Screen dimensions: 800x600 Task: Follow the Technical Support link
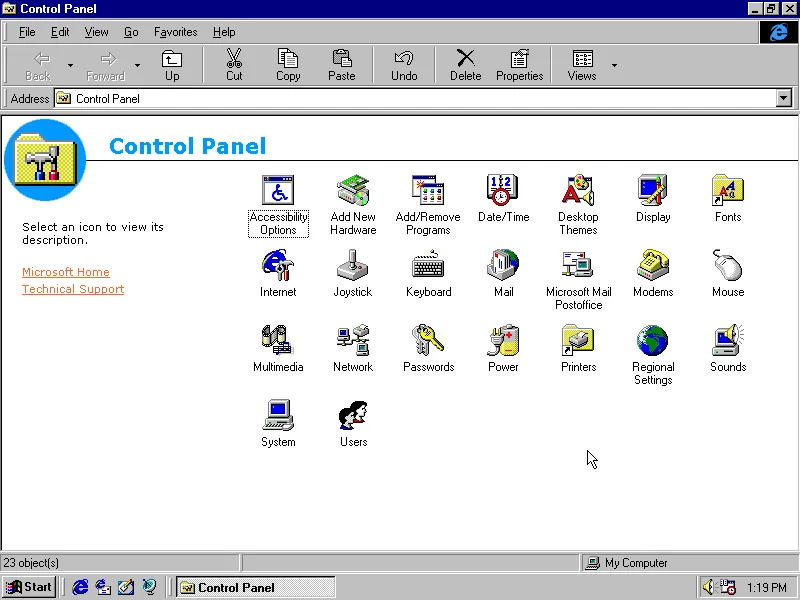(x=72, y=289)
